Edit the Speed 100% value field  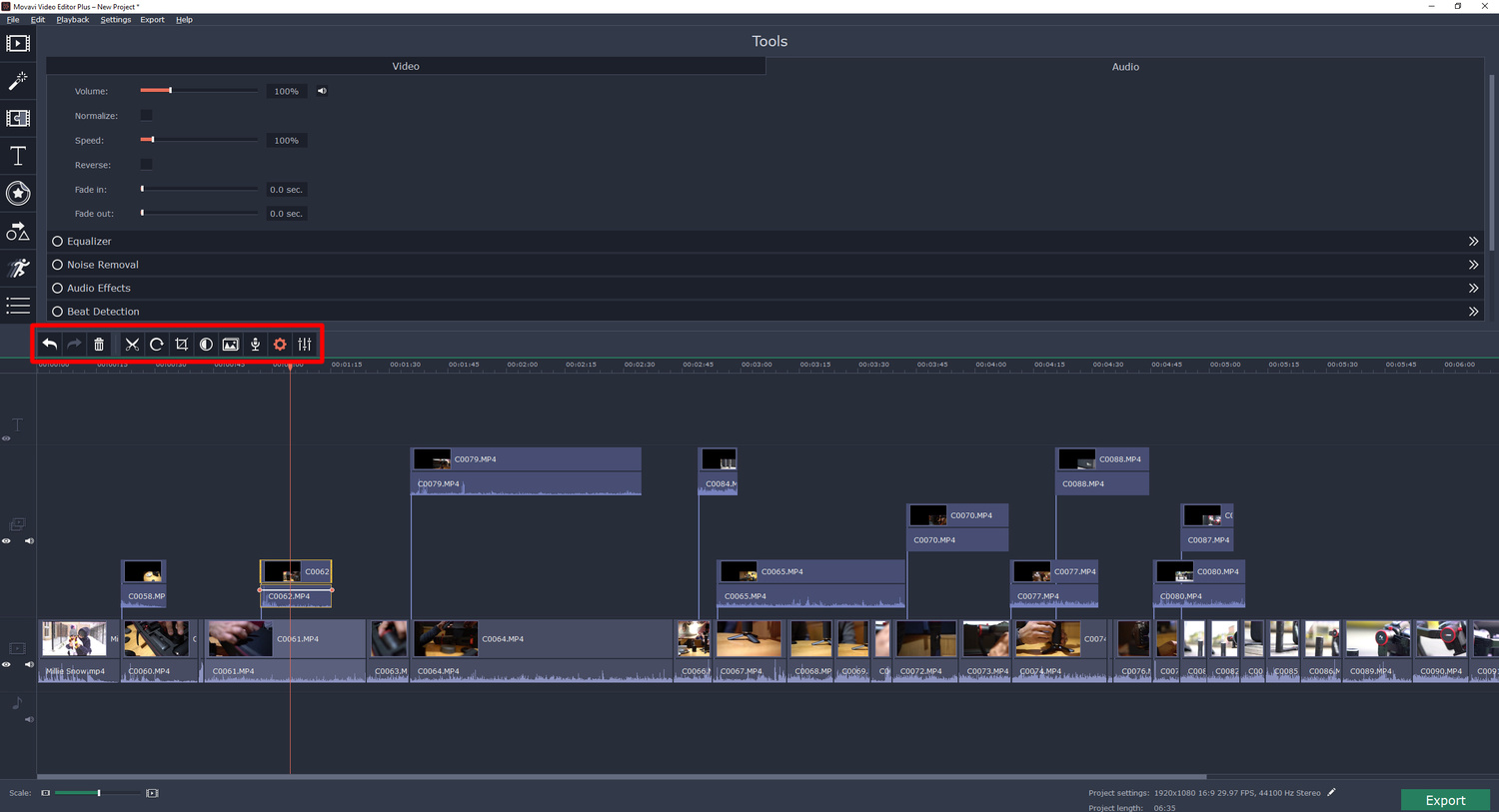[x=287, y=140]
